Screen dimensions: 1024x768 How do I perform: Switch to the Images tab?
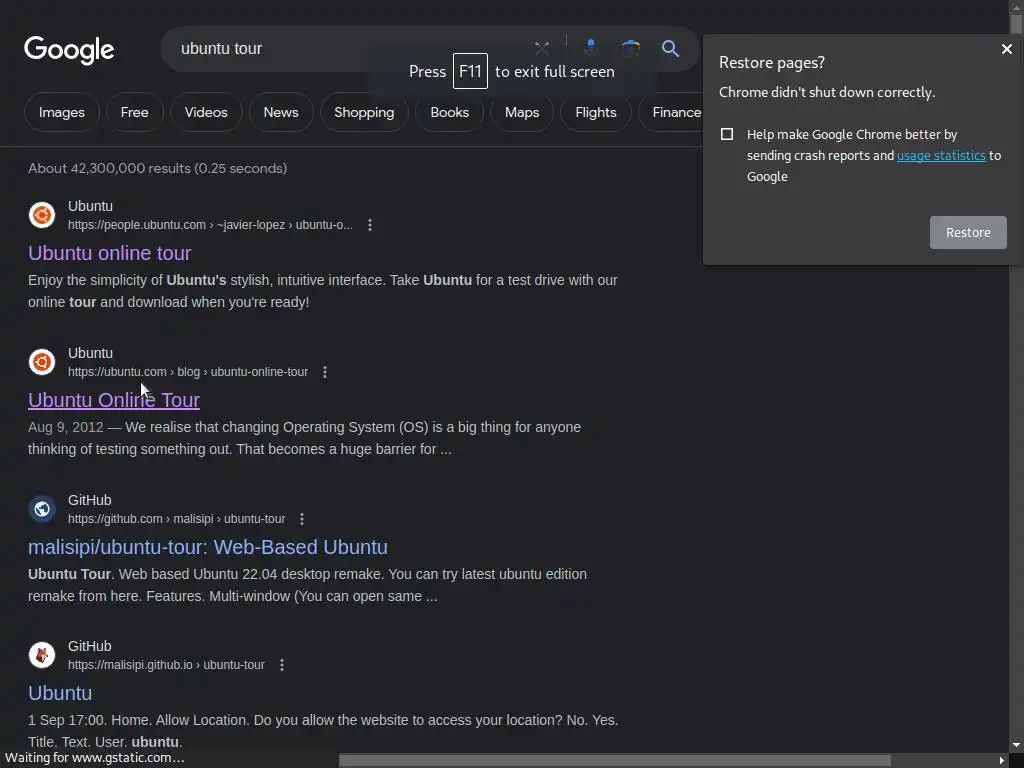(61, 112)
